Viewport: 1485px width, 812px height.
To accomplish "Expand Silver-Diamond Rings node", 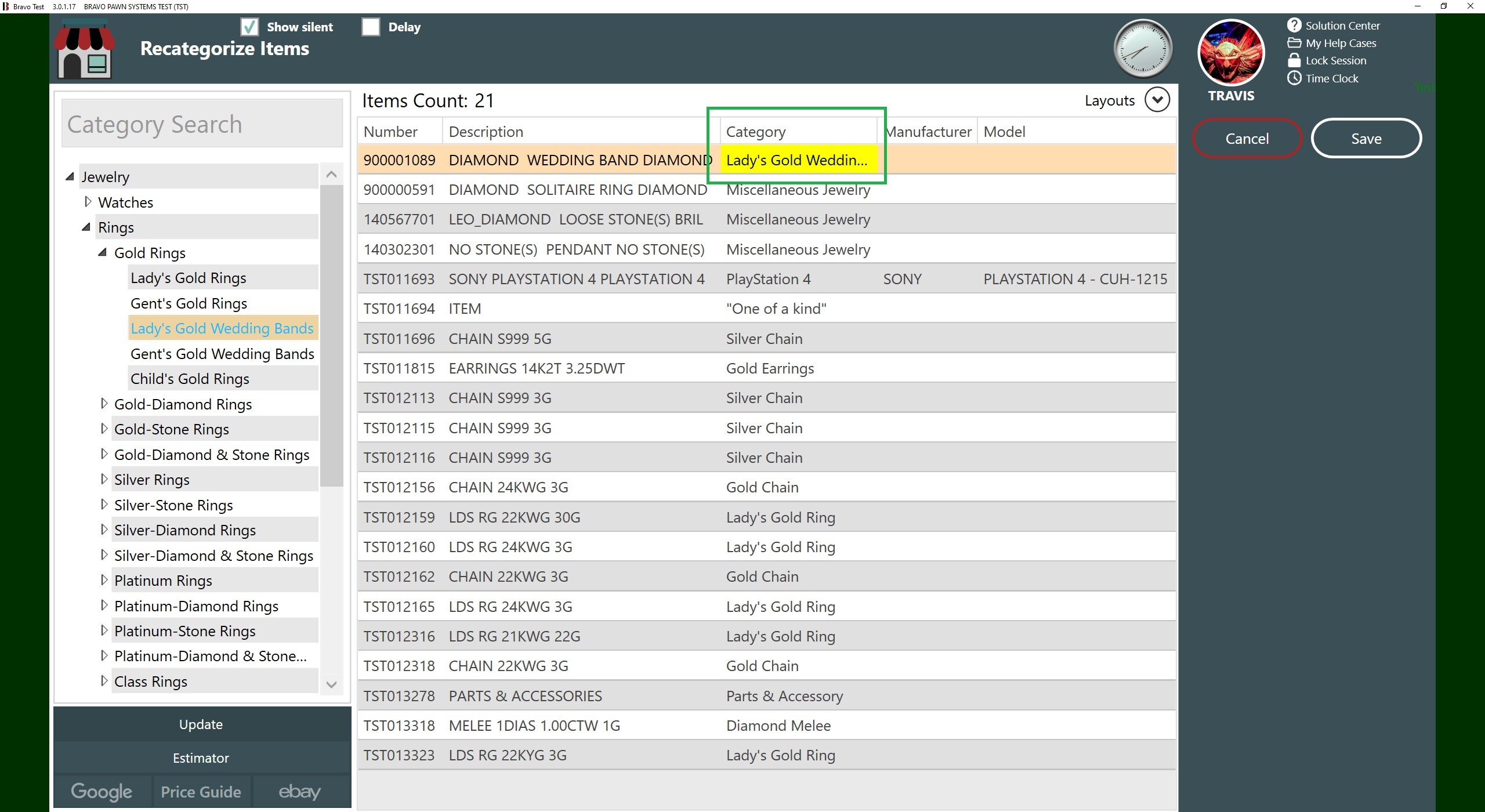I will click(104, 530).
